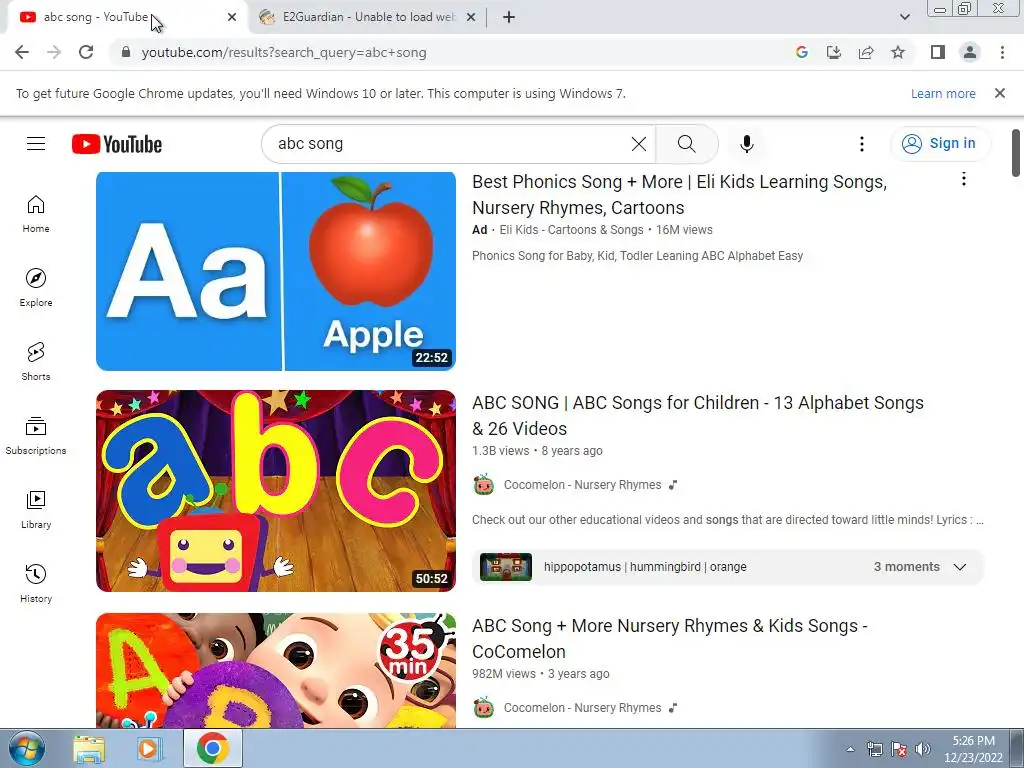1024x768 pixels.
Task: Go back in the browser
Action: [x=22, y=52]
